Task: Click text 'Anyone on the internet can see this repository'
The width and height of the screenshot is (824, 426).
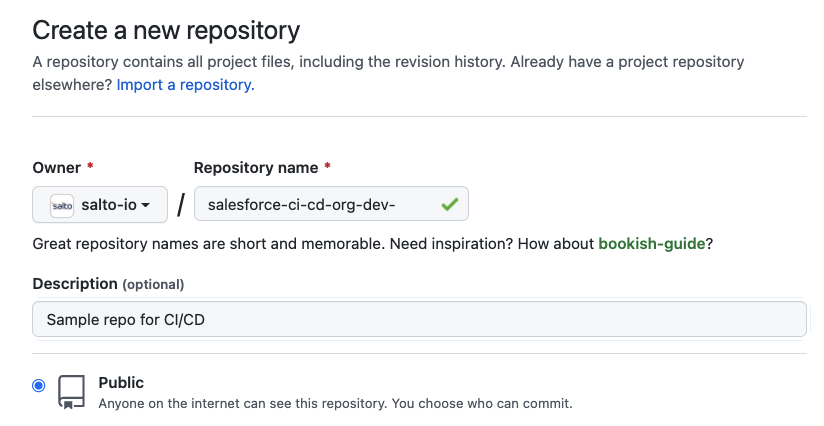Action: (x=242, y=403)
